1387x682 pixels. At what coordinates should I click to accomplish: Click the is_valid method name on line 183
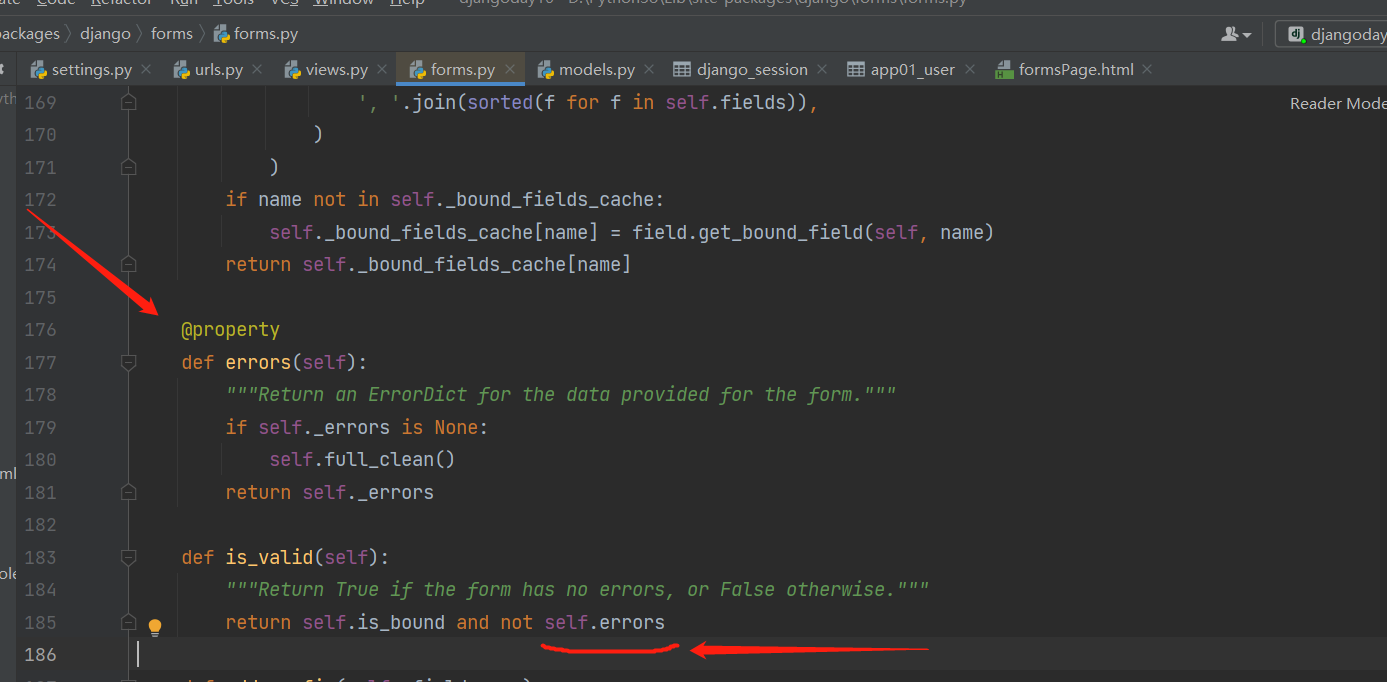coord(269,557)
